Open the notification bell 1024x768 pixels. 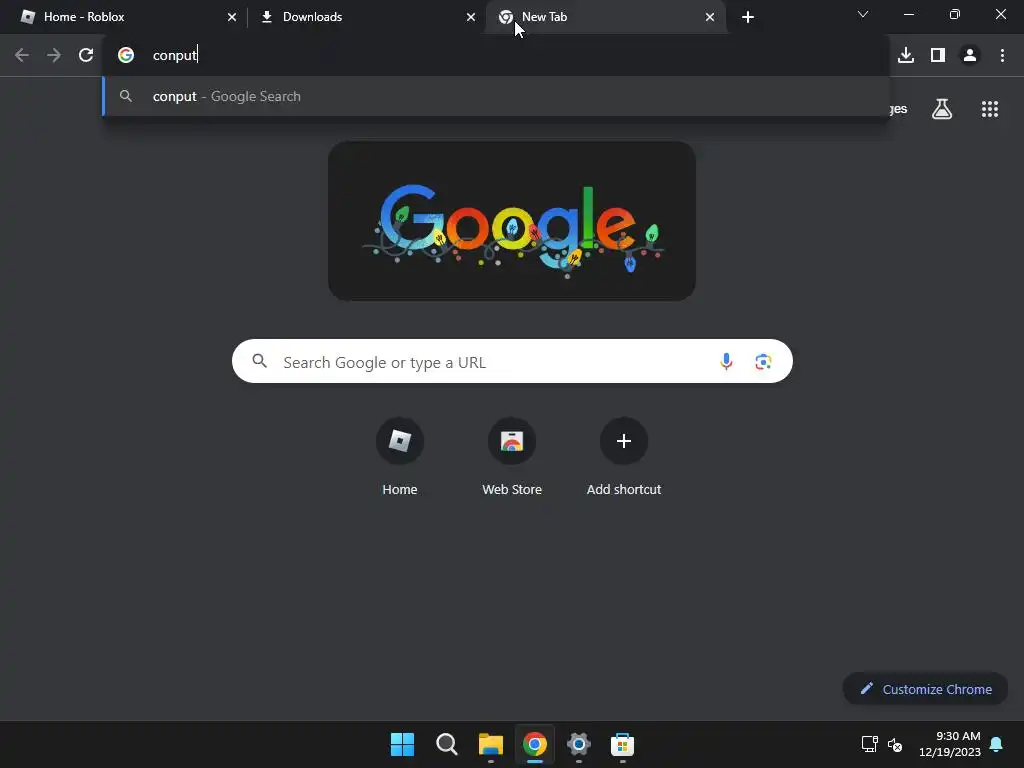pyautogui.click(x=997, y=744)
